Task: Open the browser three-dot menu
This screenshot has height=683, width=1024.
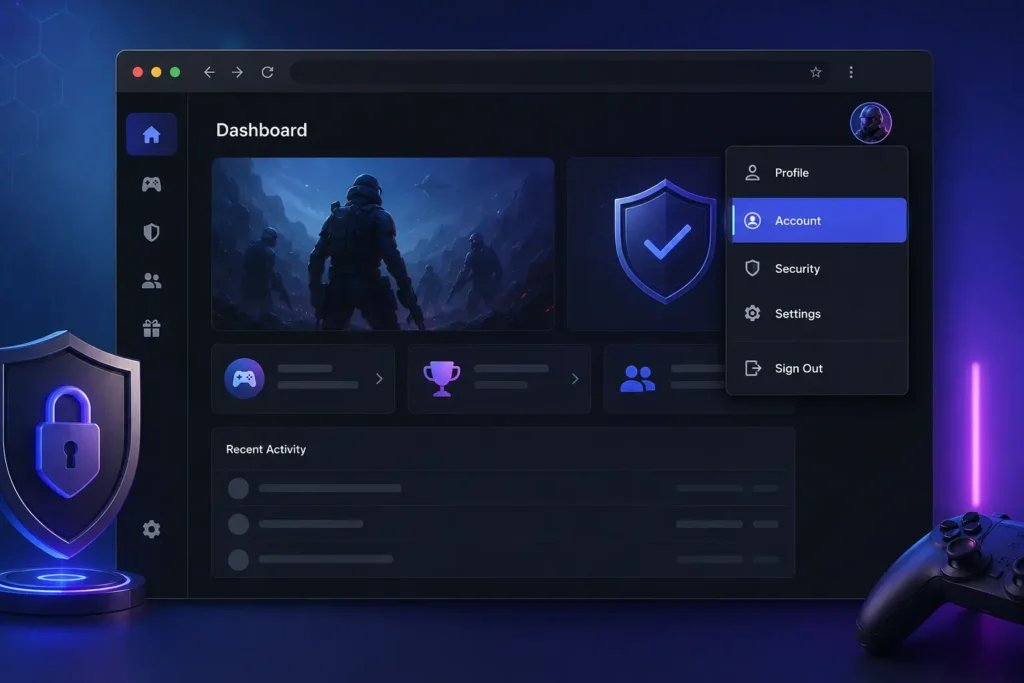Action: click(x=851, y=72)
